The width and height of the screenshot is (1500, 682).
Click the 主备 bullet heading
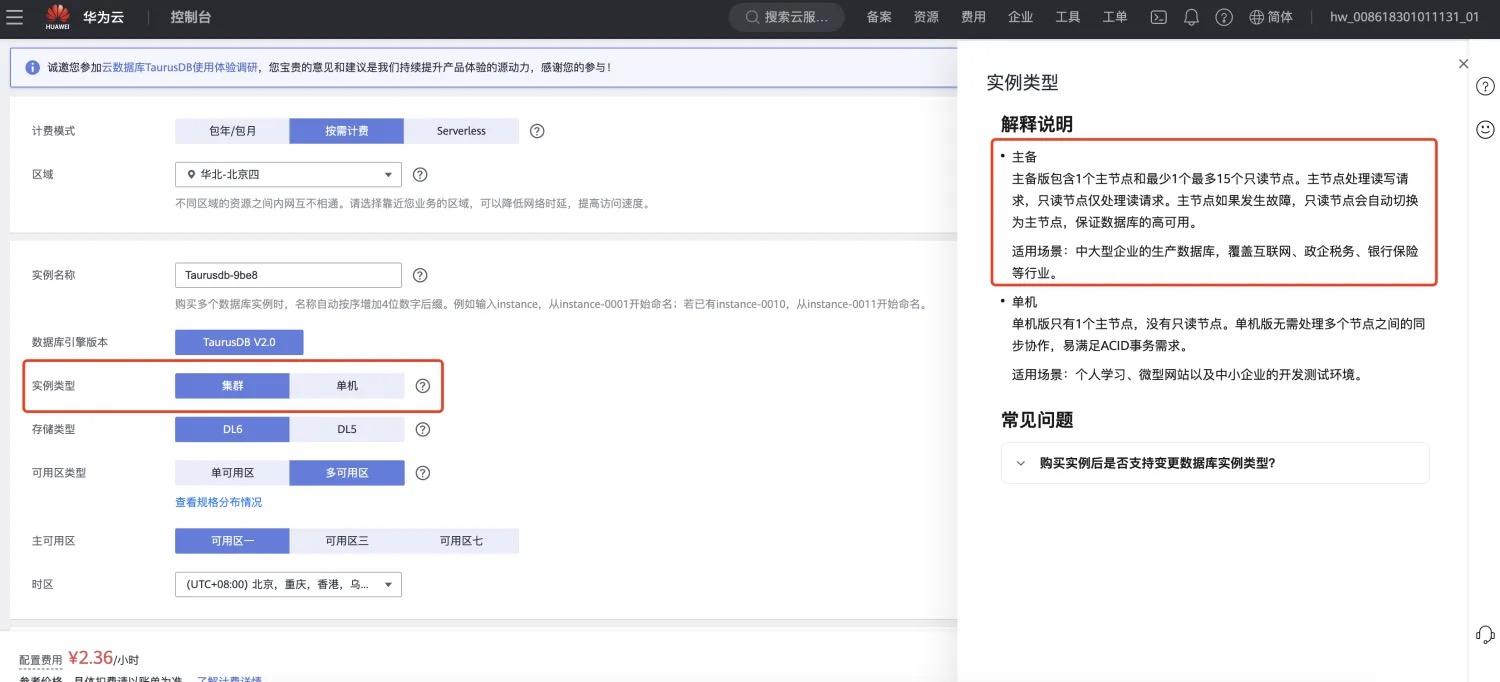click(x=1024, y=158)
